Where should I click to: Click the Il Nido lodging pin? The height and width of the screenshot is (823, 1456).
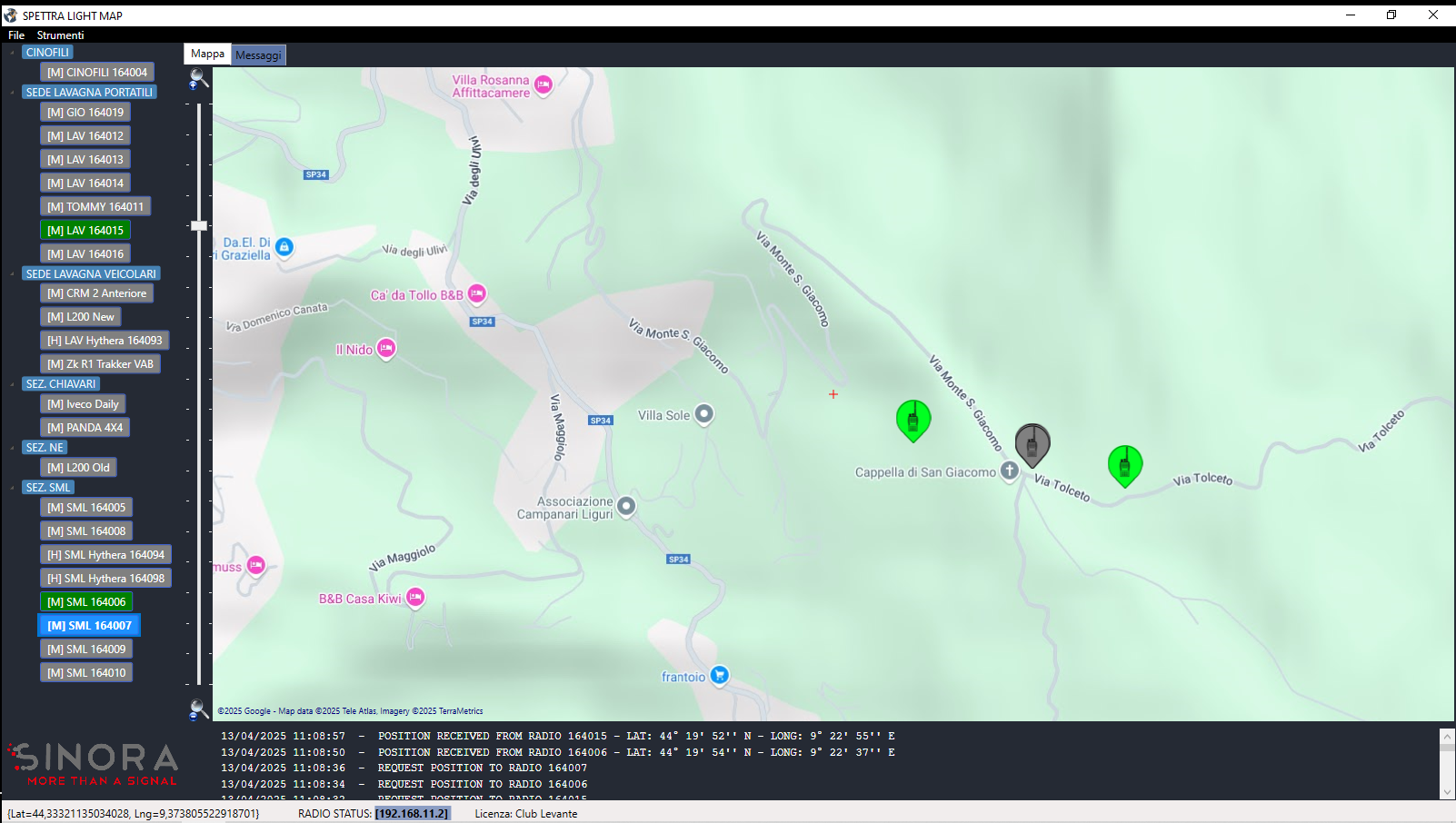coord(386,349)
